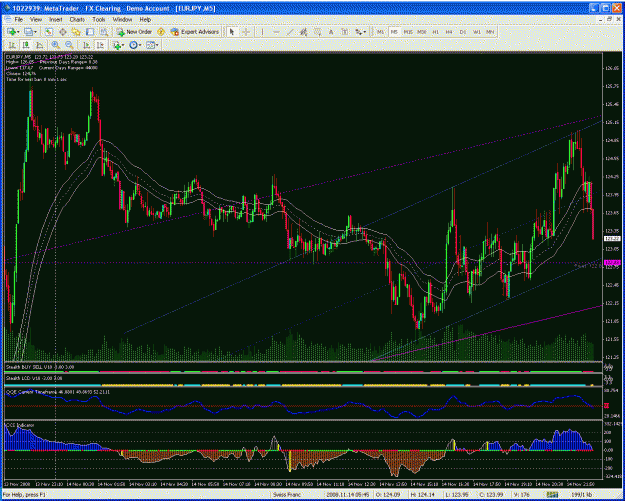
Task: Open the Indicators list dropdown
Action: coord(118,45)
